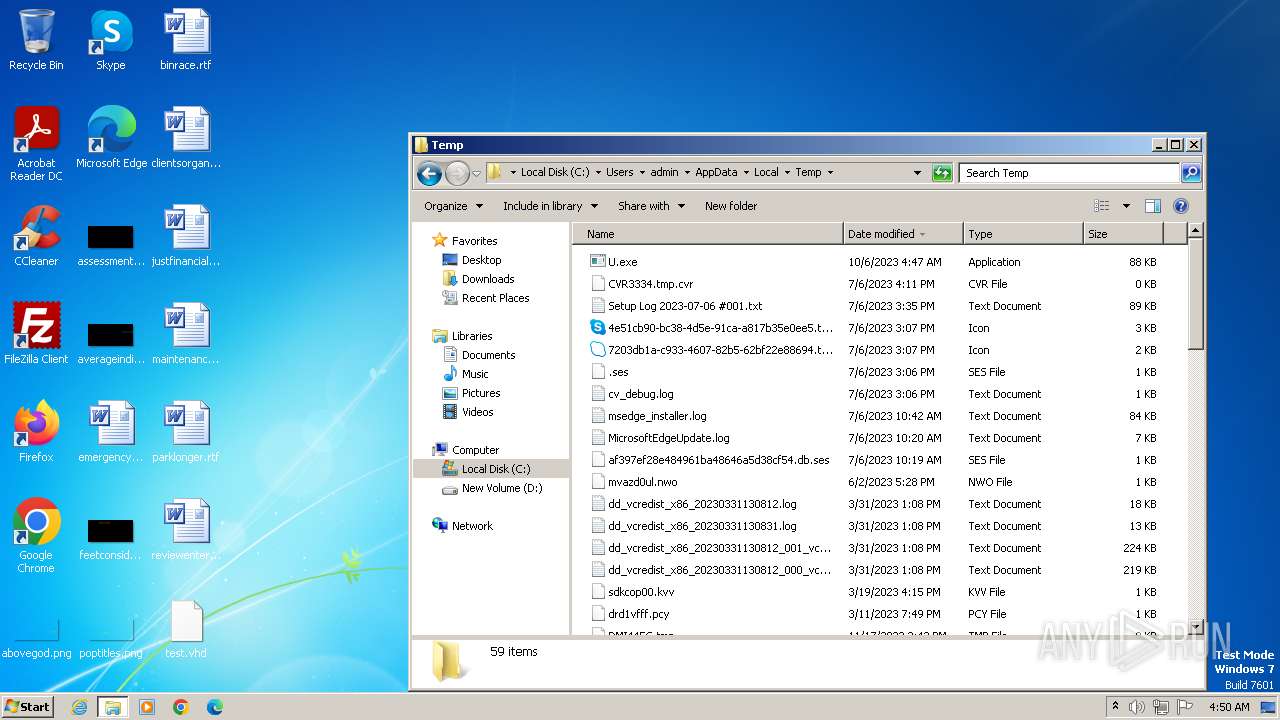1280x720 pixels.
Task: Refresh the Temp folder view
Action: [942, 173]
